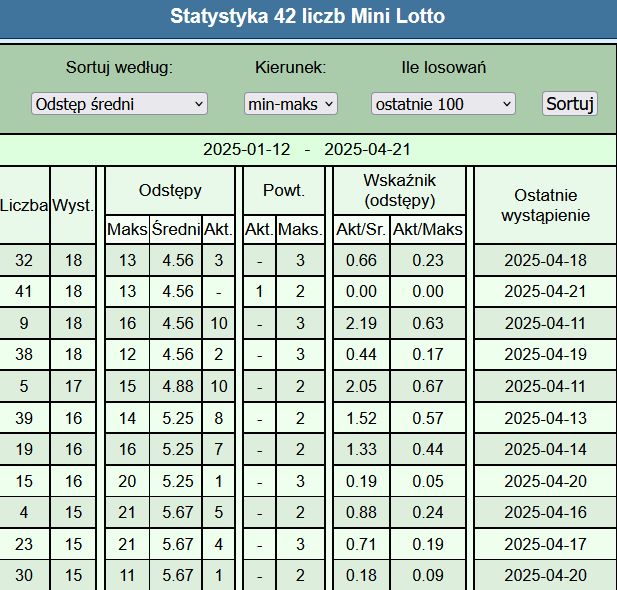Click number 5 in the Liczba column
Viewport: 617px width, 590px height.
[24, 387]
